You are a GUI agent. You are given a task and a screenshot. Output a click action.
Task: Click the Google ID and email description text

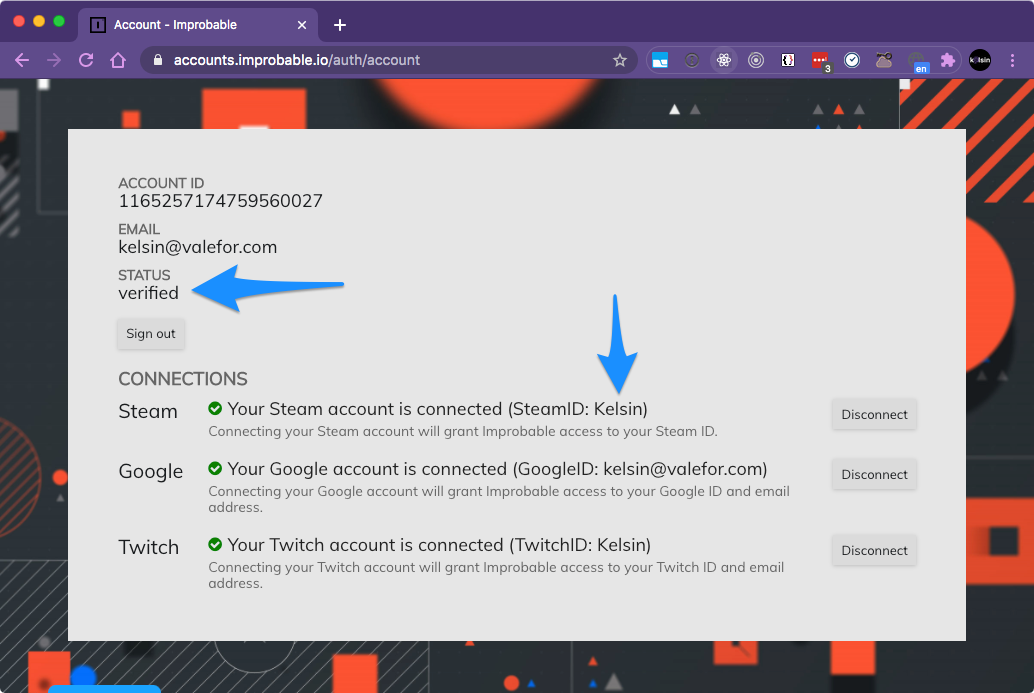(499, 499)
